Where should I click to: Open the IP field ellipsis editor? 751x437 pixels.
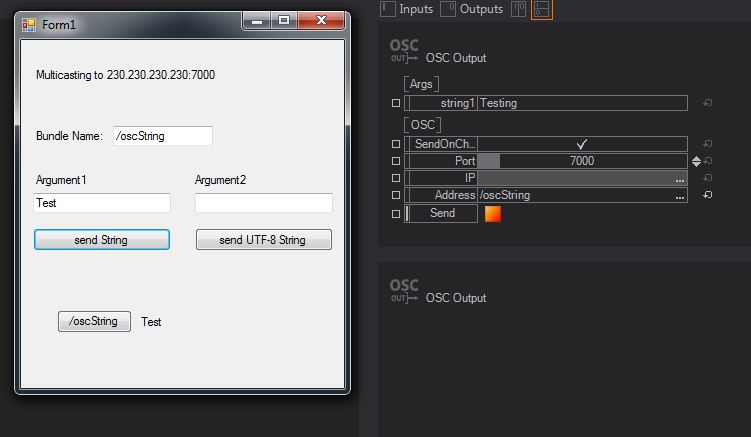(680, 178)
